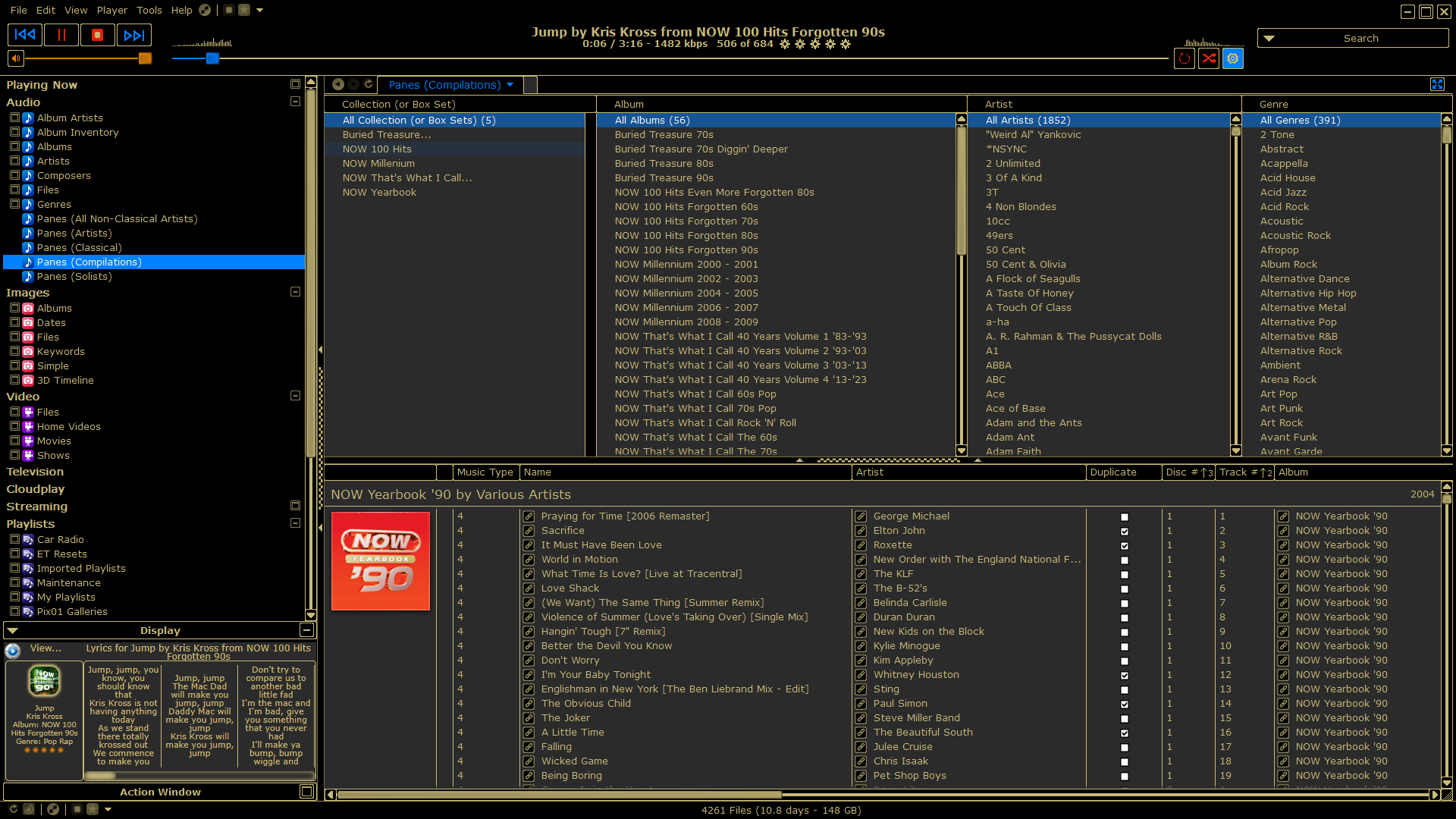Toggle Duplicate checkbox for It Must Have Been Love
This screenshot has width=1456, height=819.
tap(1125, 546)
